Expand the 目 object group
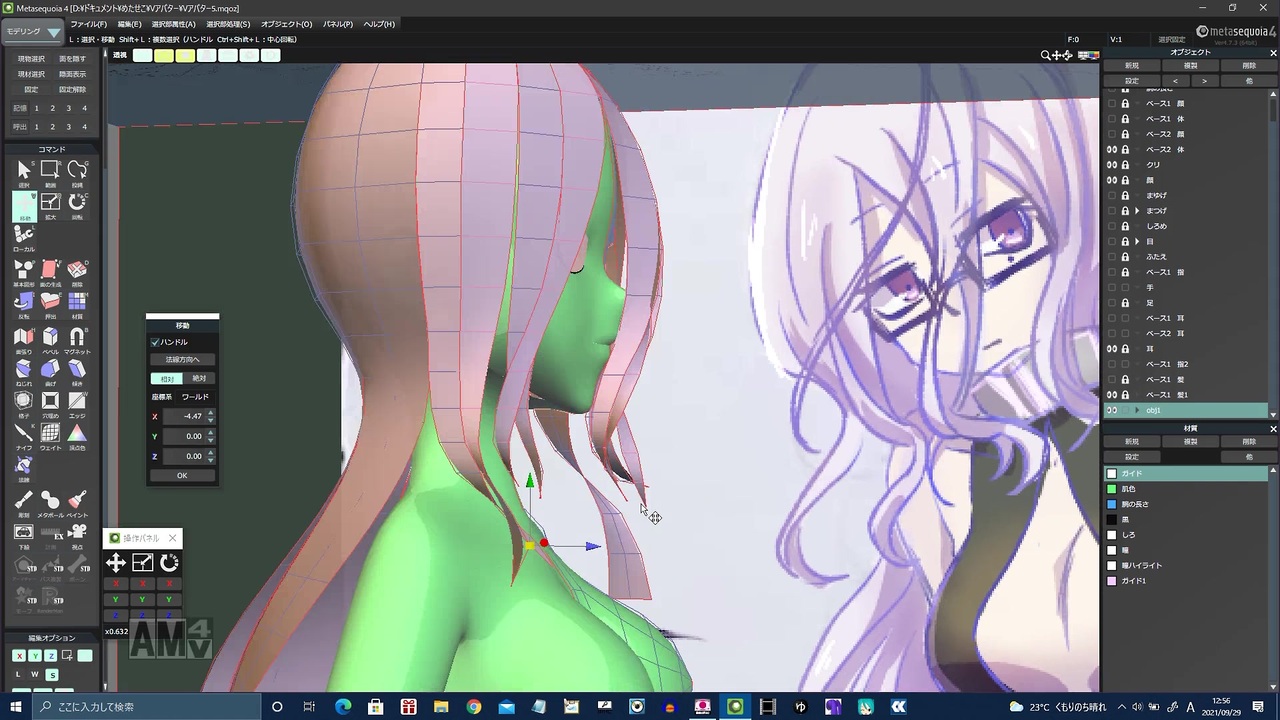Viewport: 1280px width, 720px height. (x=1137, y=242)
